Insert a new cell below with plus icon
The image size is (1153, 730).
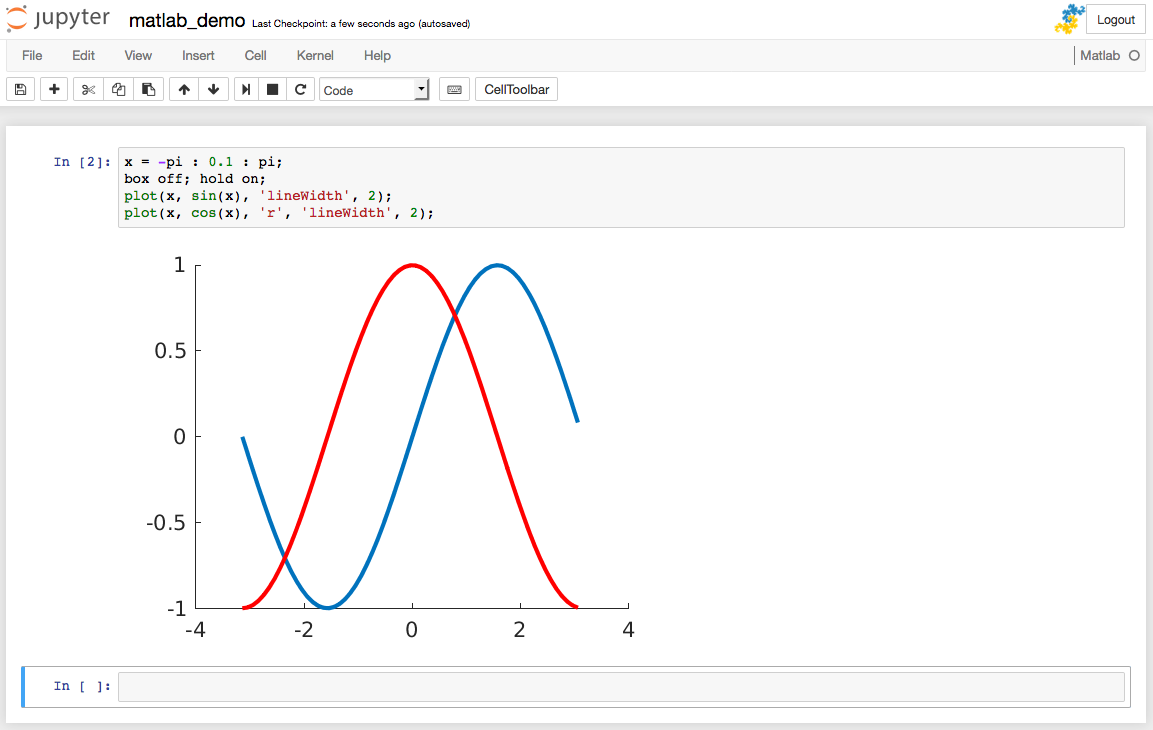pos(54,90)
